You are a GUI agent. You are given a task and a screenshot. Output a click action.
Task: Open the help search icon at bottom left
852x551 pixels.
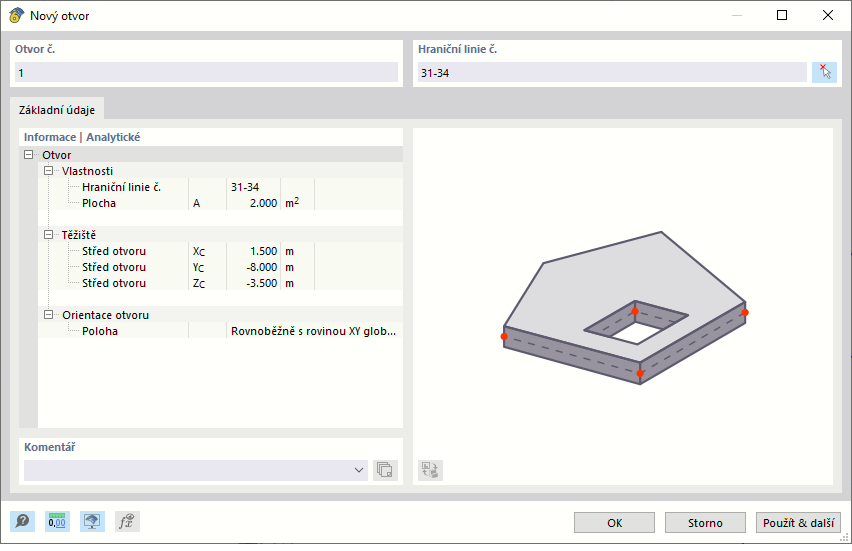point(22,522)
